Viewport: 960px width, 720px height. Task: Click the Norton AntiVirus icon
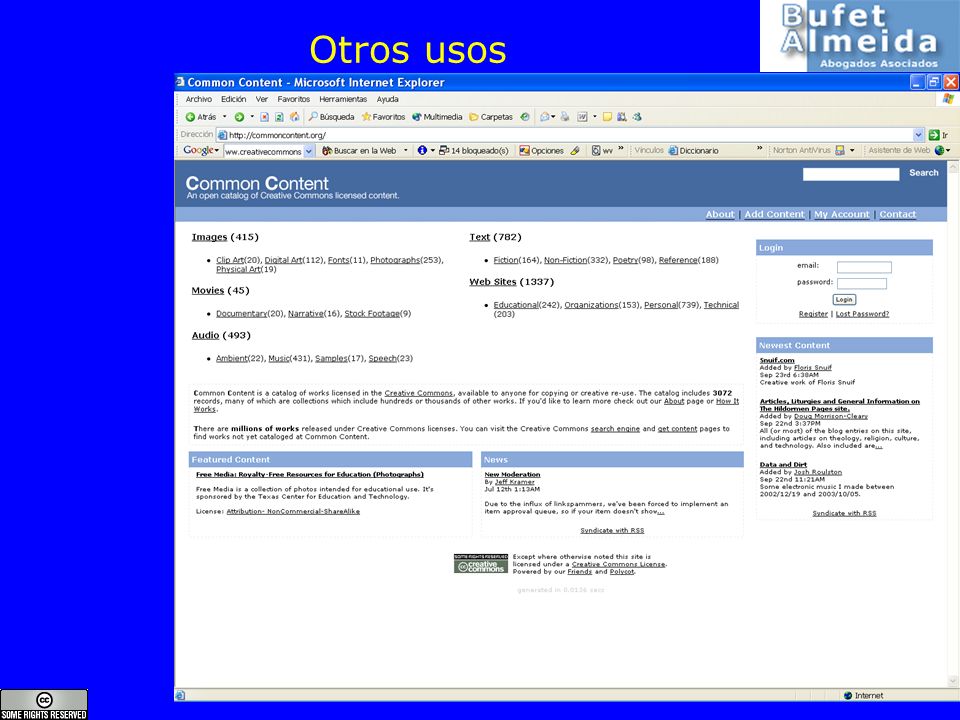click(840, 151)
